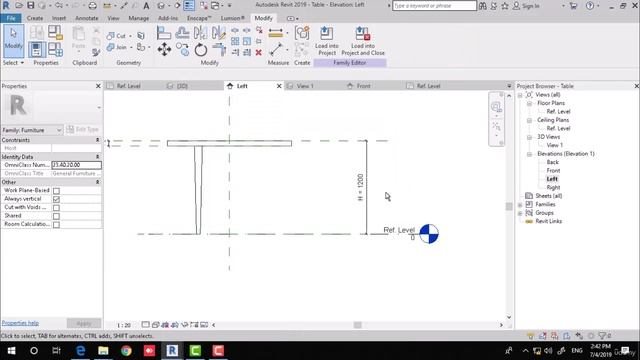Select the Array tool
The image size is (640, 360).
235,41
